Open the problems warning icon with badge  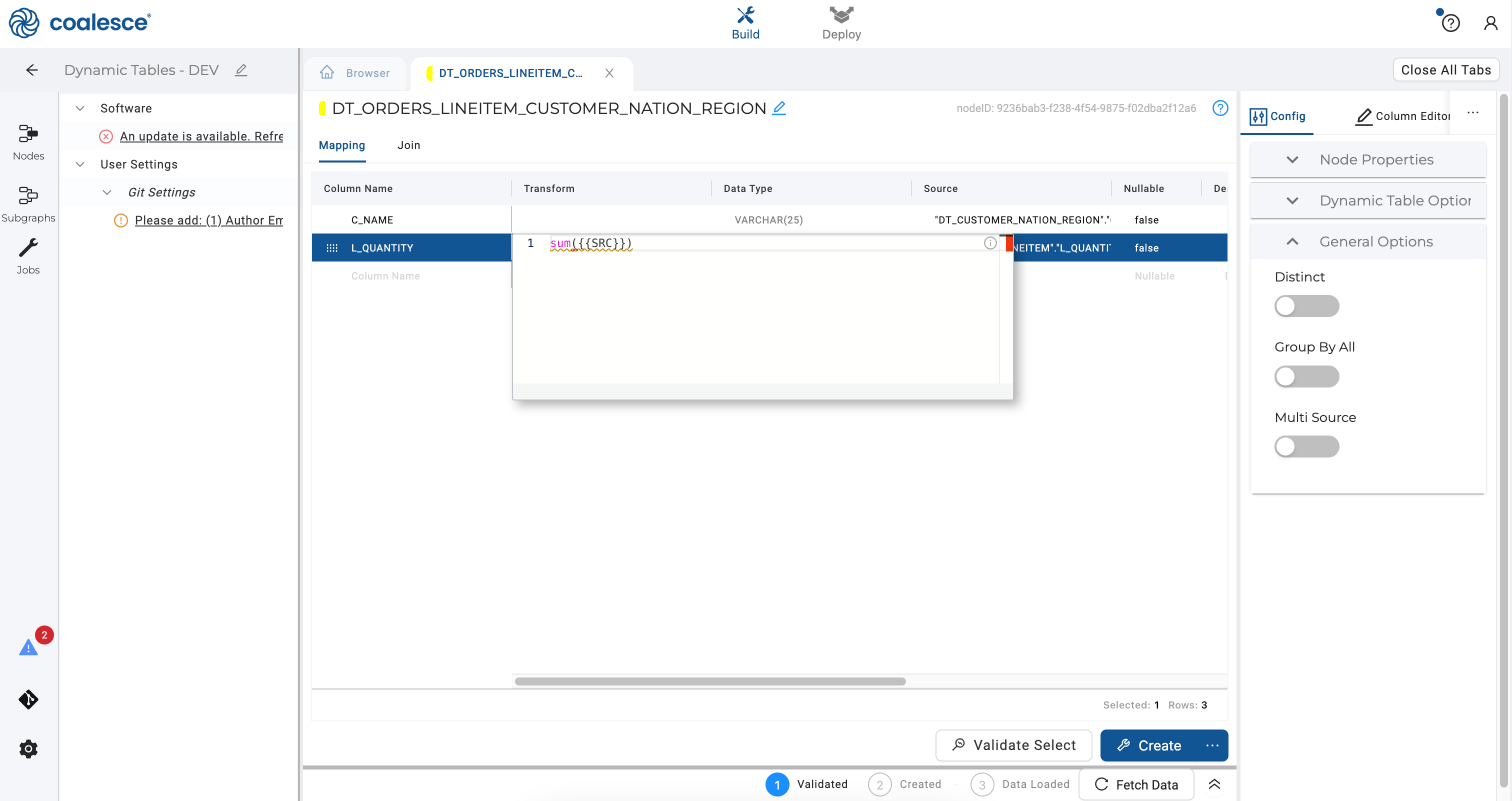[x=29, y=647]
